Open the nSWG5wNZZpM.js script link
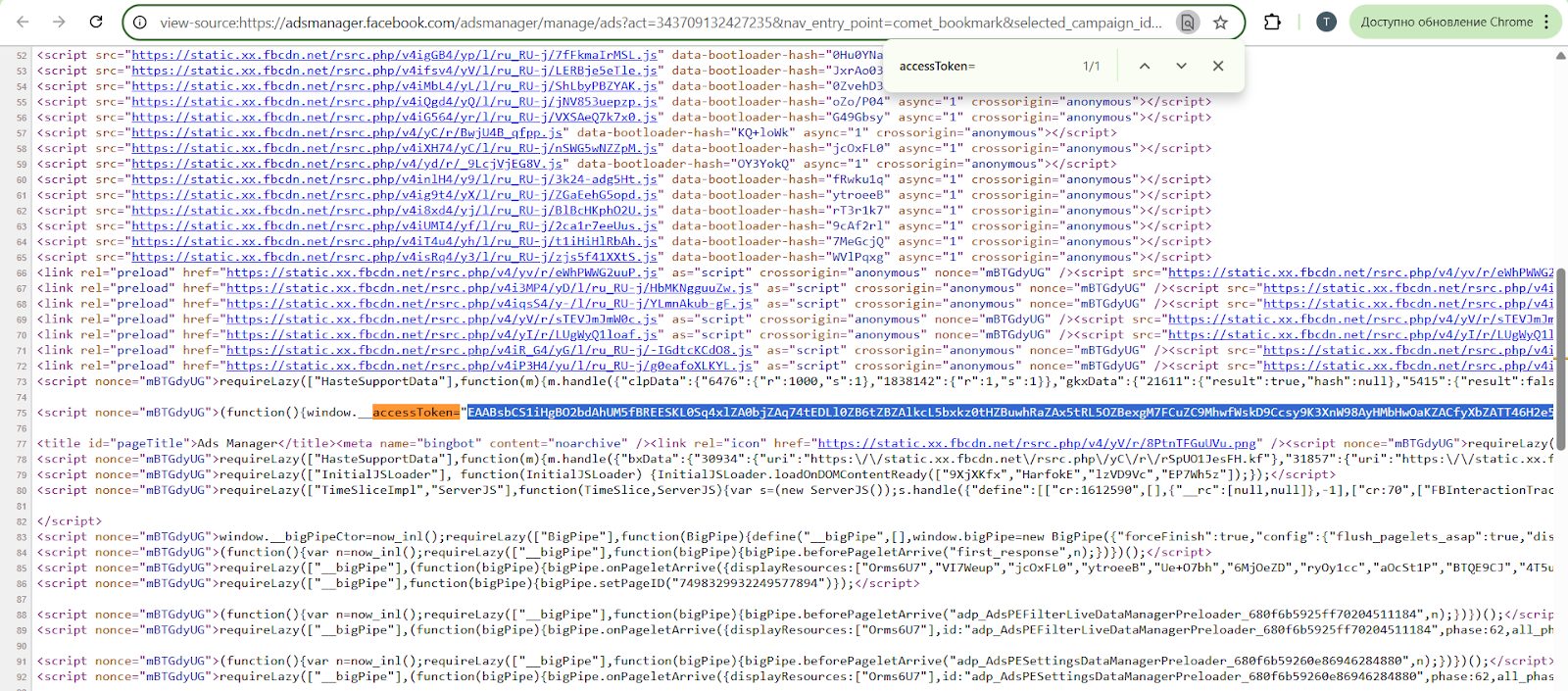 click(394, 148)
